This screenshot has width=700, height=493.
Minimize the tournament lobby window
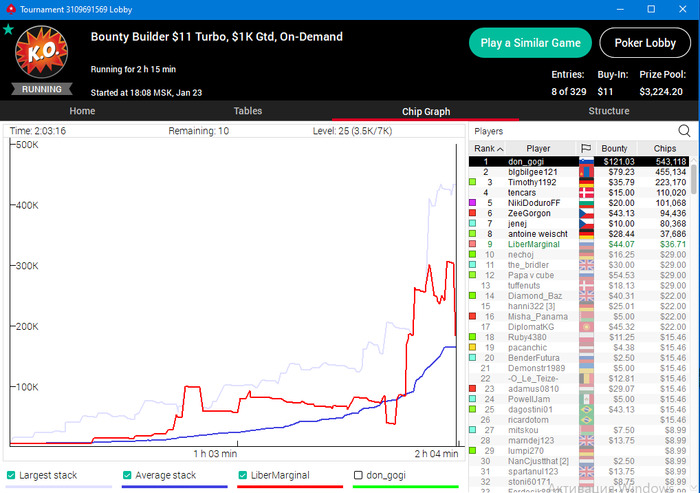[x=620, y=9]
